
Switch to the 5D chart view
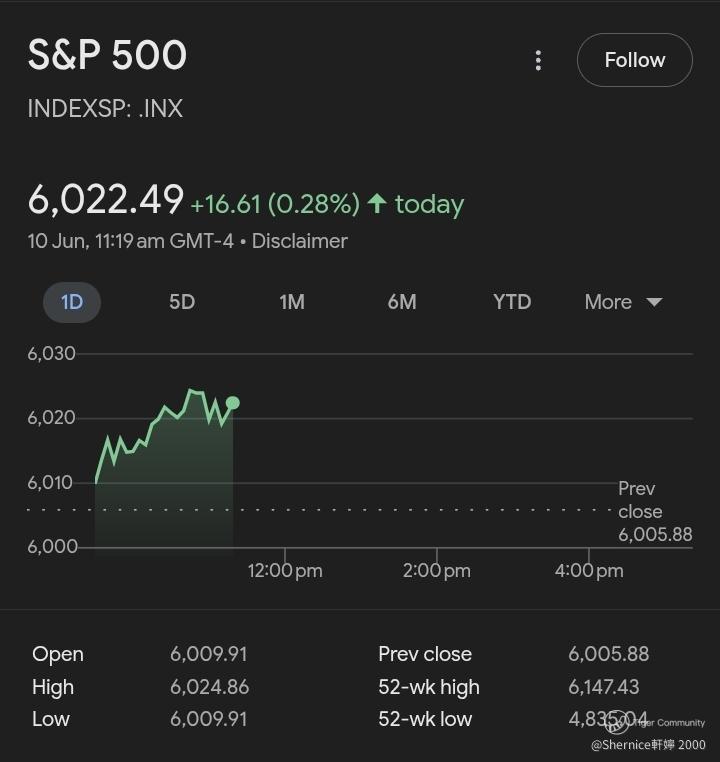click(182, 302)
